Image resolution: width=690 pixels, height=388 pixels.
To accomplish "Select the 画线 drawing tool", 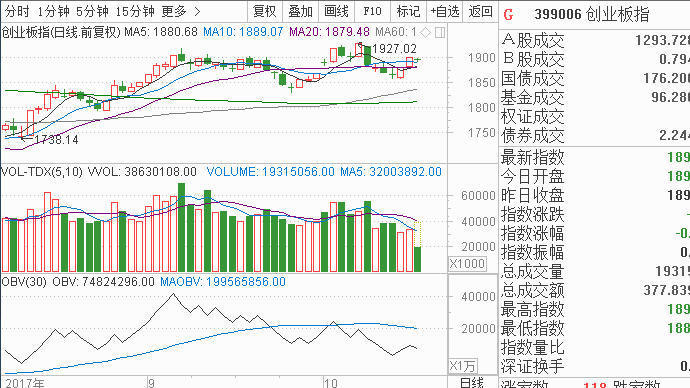I will [336, 11].
